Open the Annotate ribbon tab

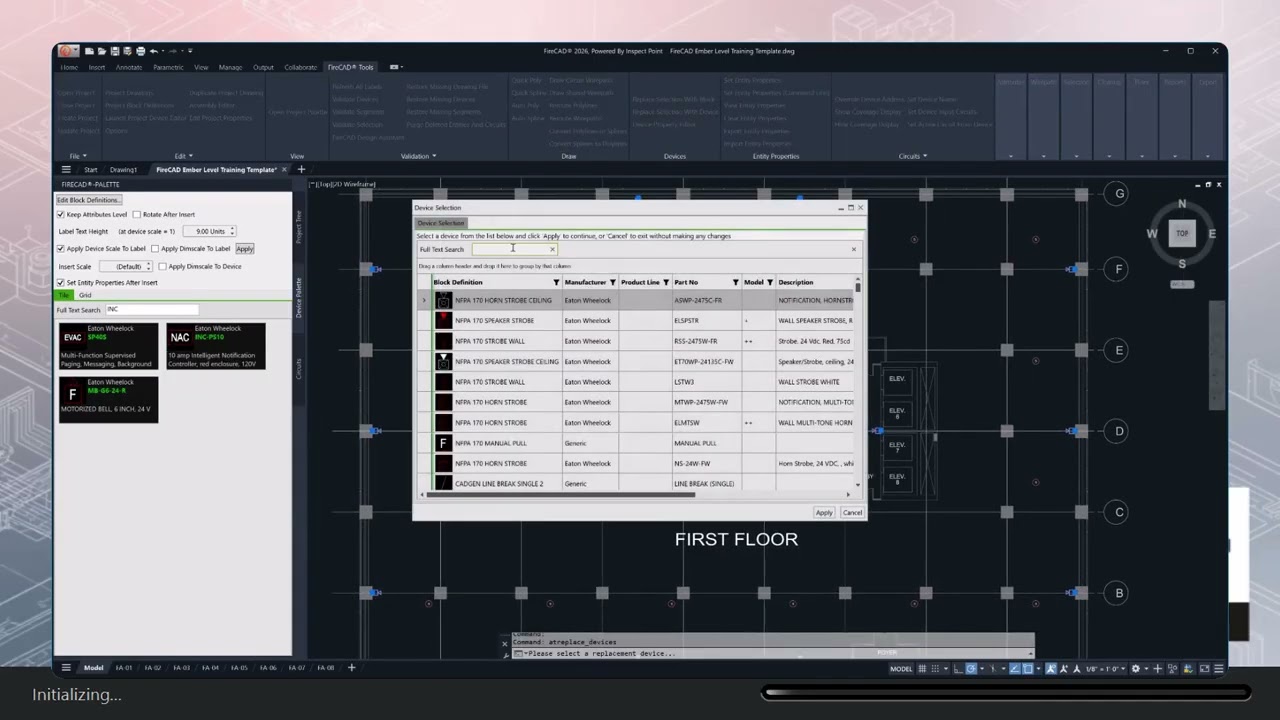pos(129,67)
